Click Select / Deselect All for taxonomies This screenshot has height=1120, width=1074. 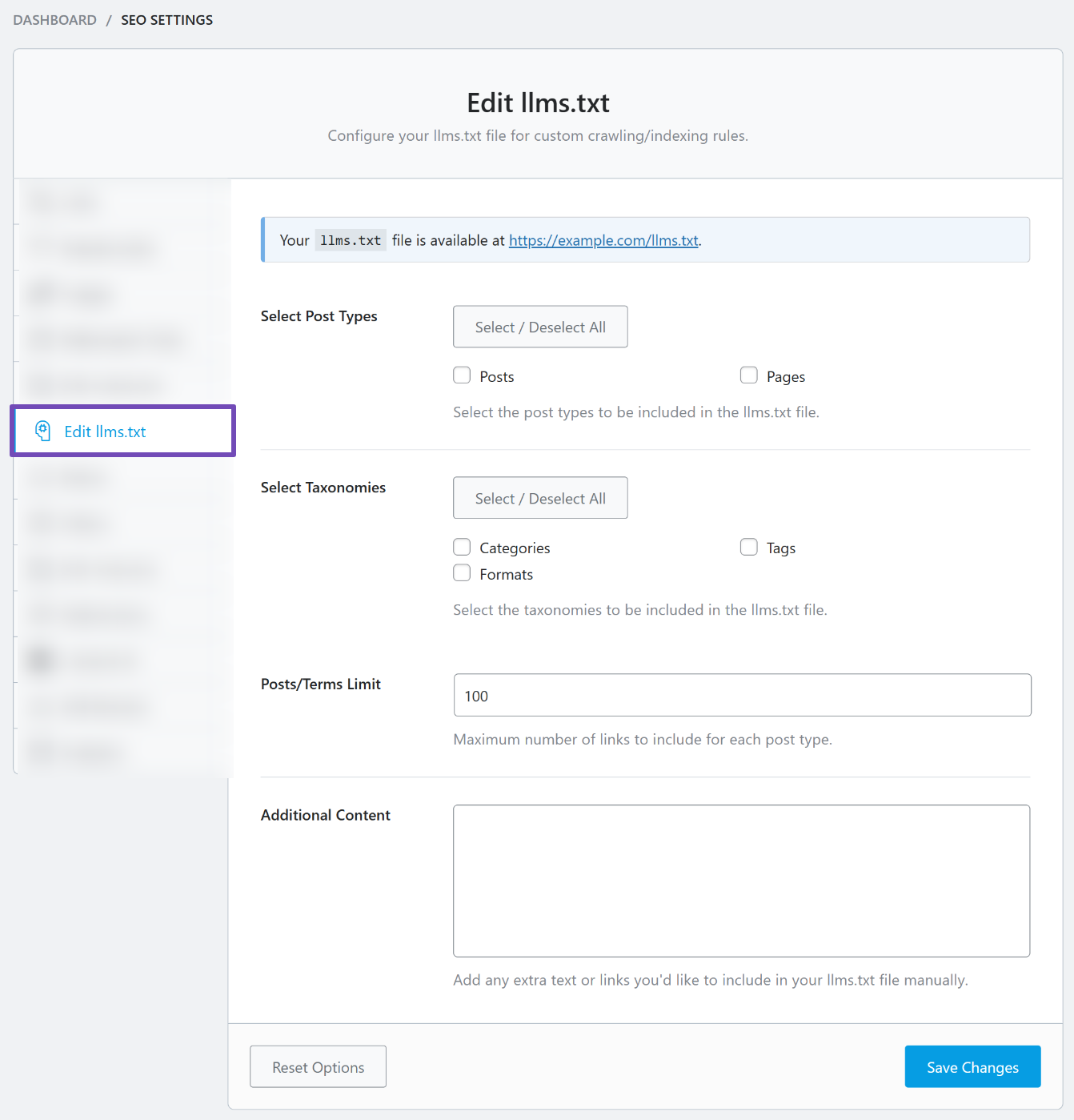[540, 497]
